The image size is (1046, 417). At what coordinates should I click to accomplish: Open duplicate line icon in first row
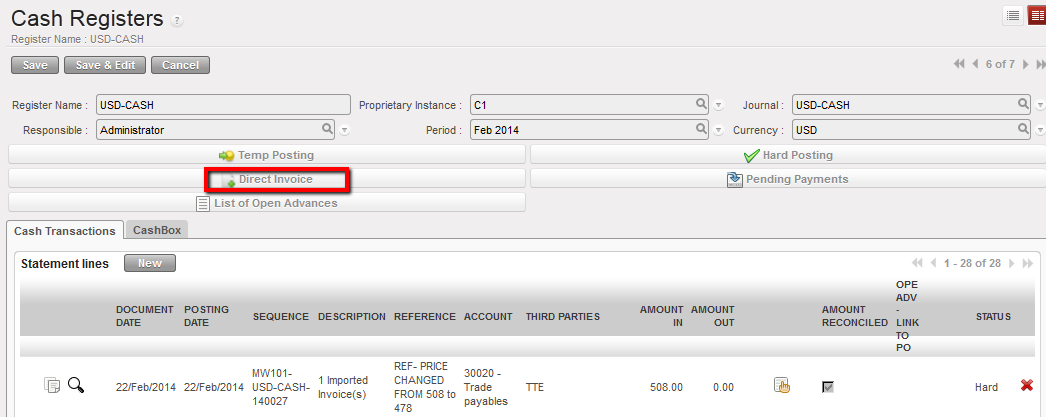(52, 386)
